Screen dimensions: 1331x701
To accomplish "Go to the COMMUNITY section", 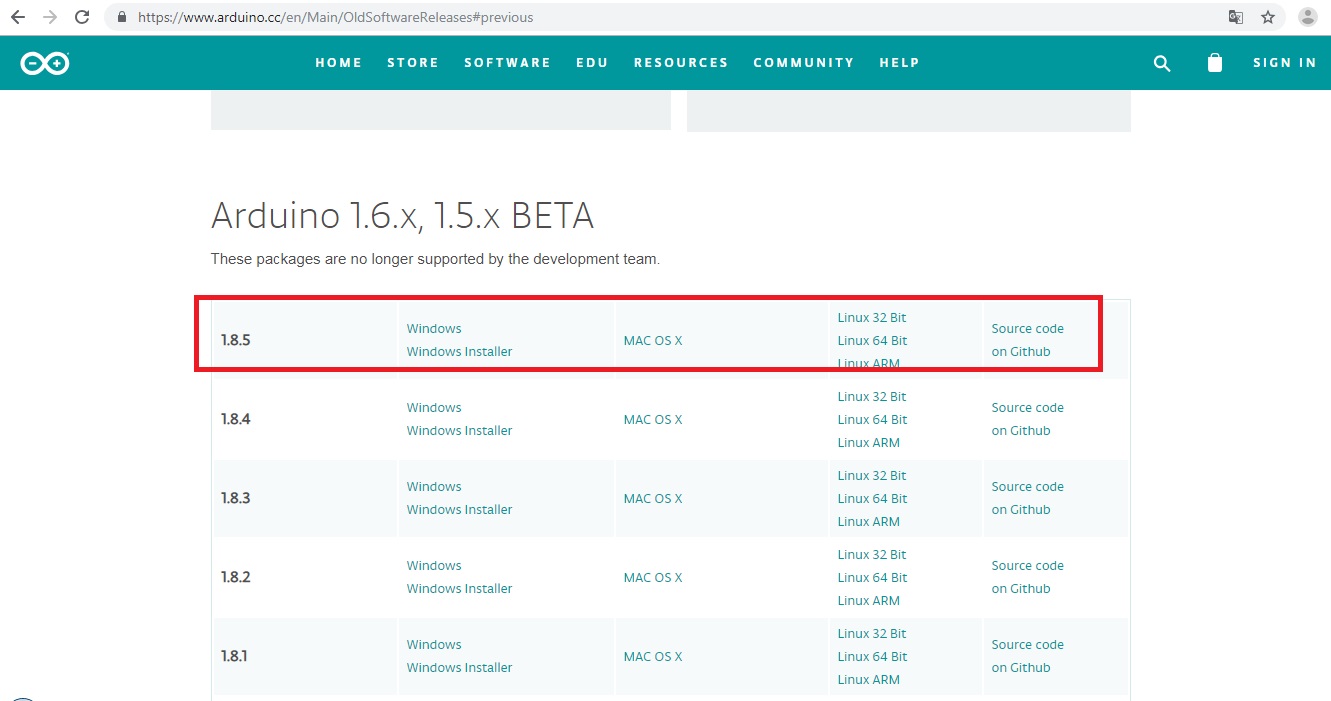I will [x=803, y=63].
